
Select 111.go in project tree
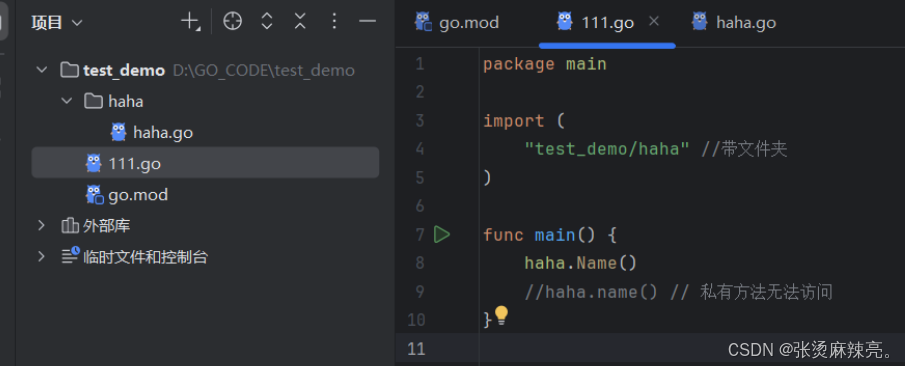click(205, 163)
